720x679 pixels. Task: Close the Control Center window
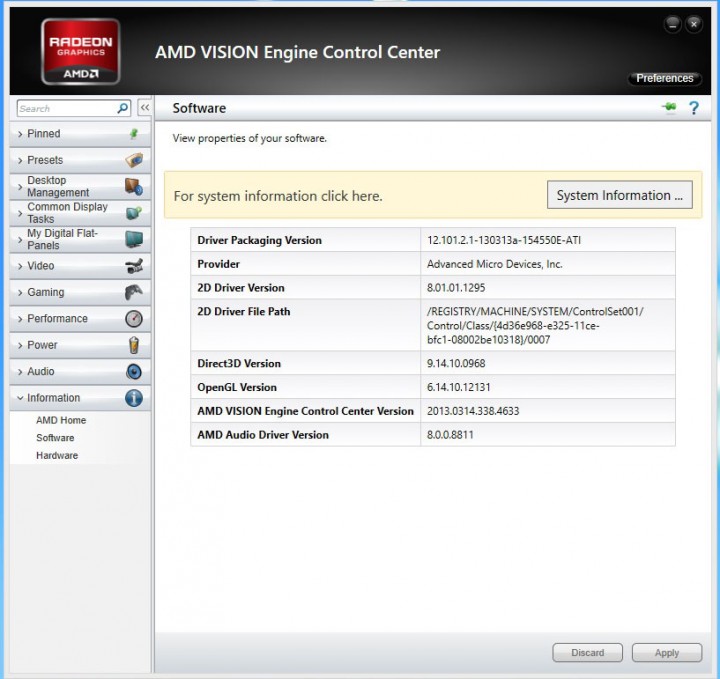(694, 24)
